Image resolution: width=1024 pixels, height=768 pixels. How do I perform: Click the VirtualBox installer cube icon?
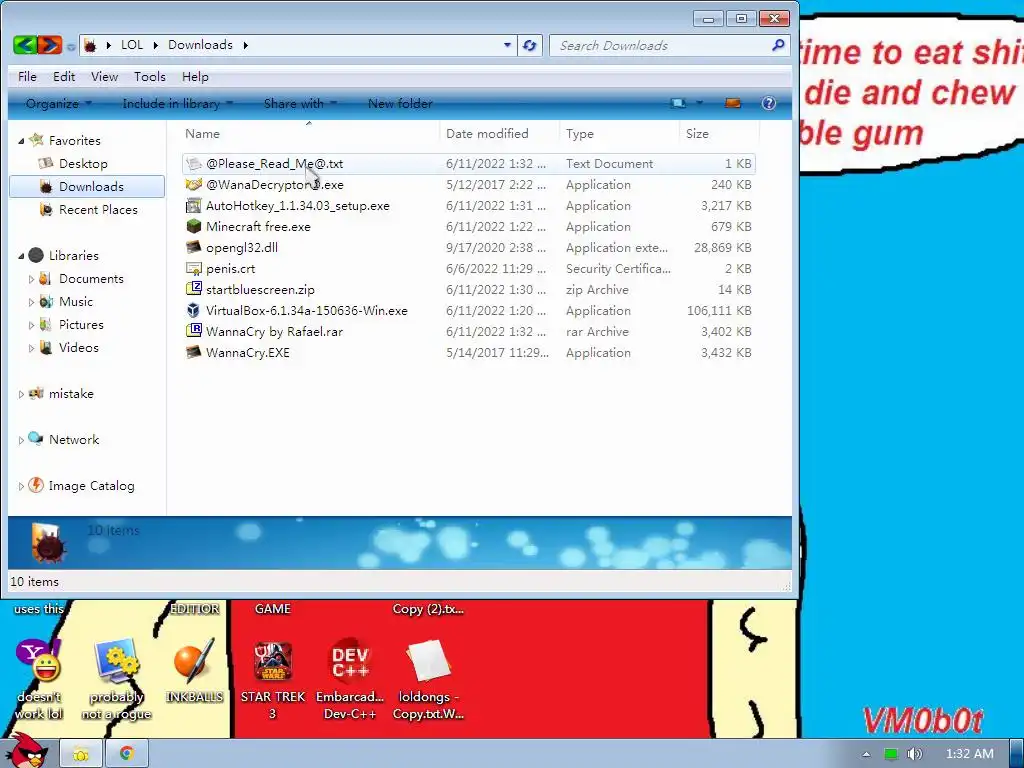193,310
